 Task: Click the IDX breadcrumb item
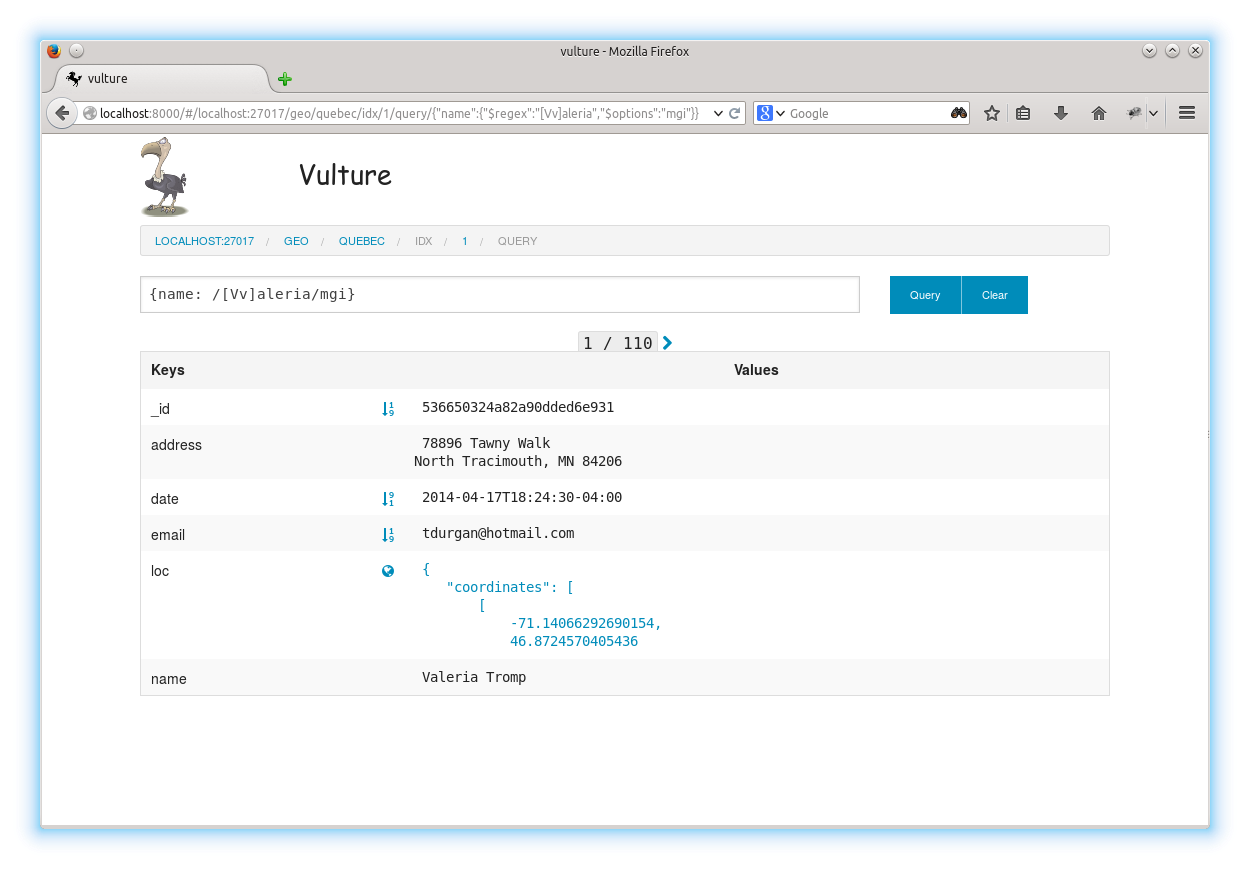tap(424, 241)
